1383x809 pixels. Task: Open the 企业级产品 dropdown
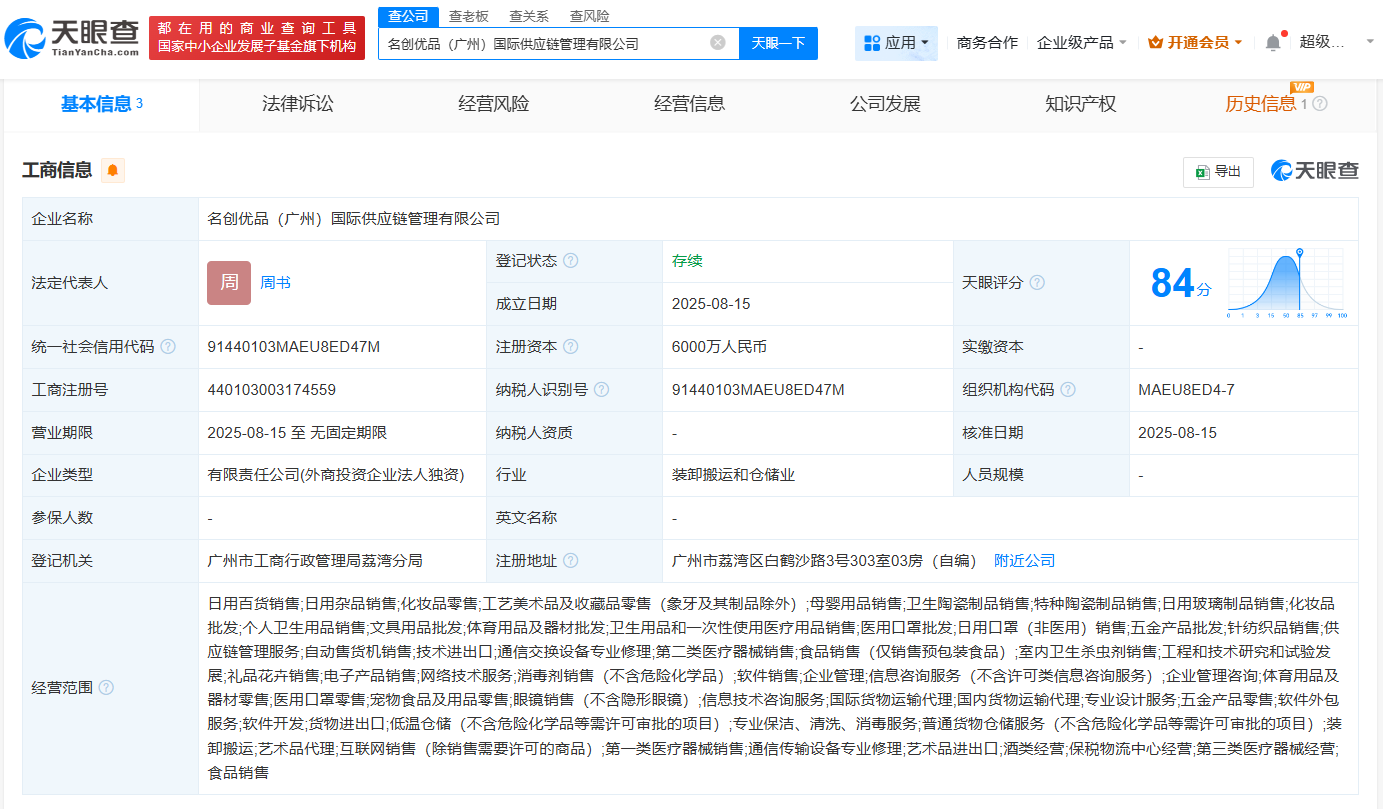point(1081,42)
